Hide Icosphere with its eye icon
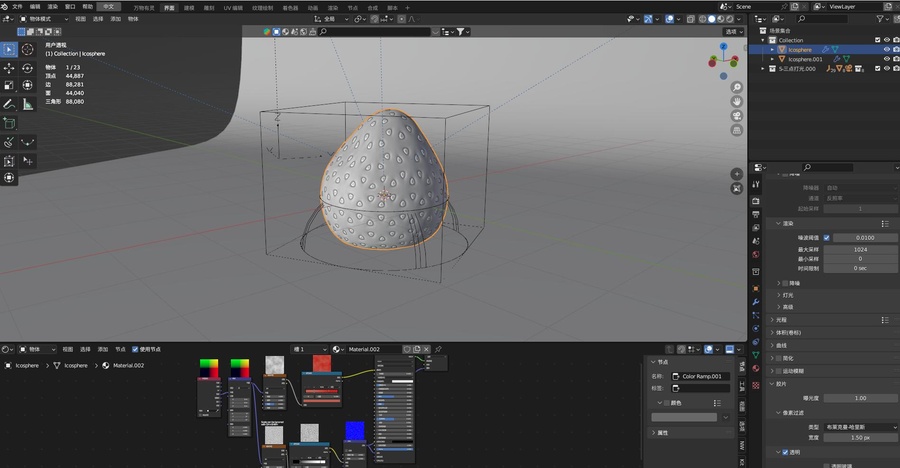900x468 pixels. click(x=887, y=50)
